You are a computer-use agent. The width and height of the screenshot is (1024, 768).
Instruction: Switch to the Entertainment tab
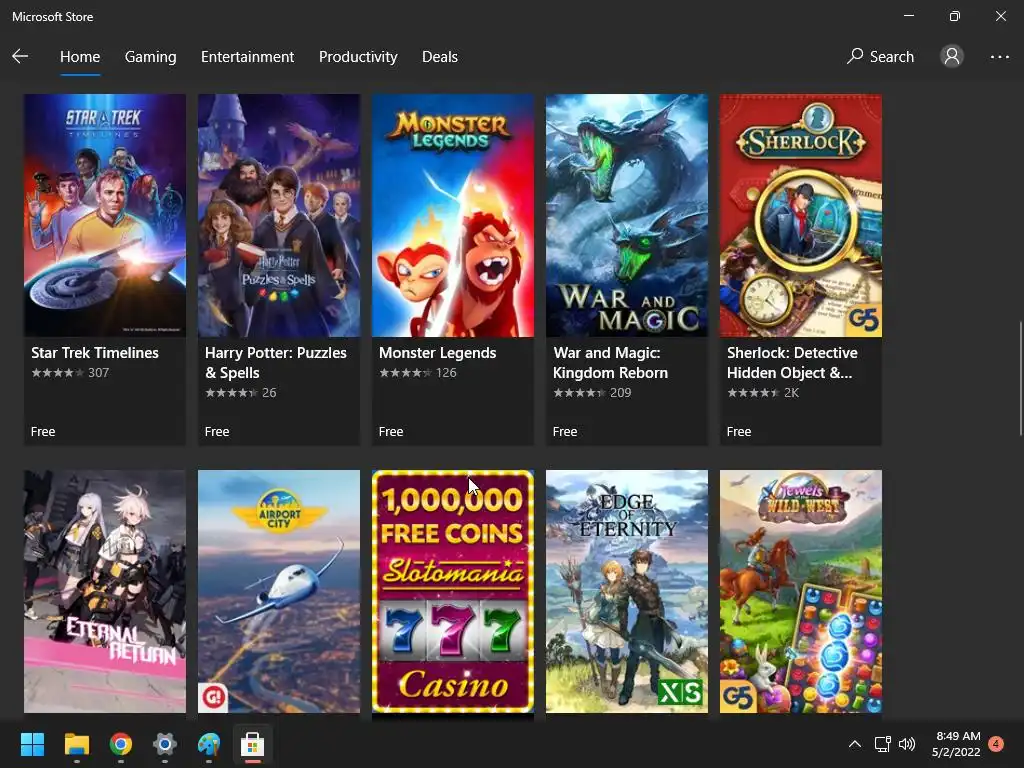pyautogui.click(x=248, y=57)
